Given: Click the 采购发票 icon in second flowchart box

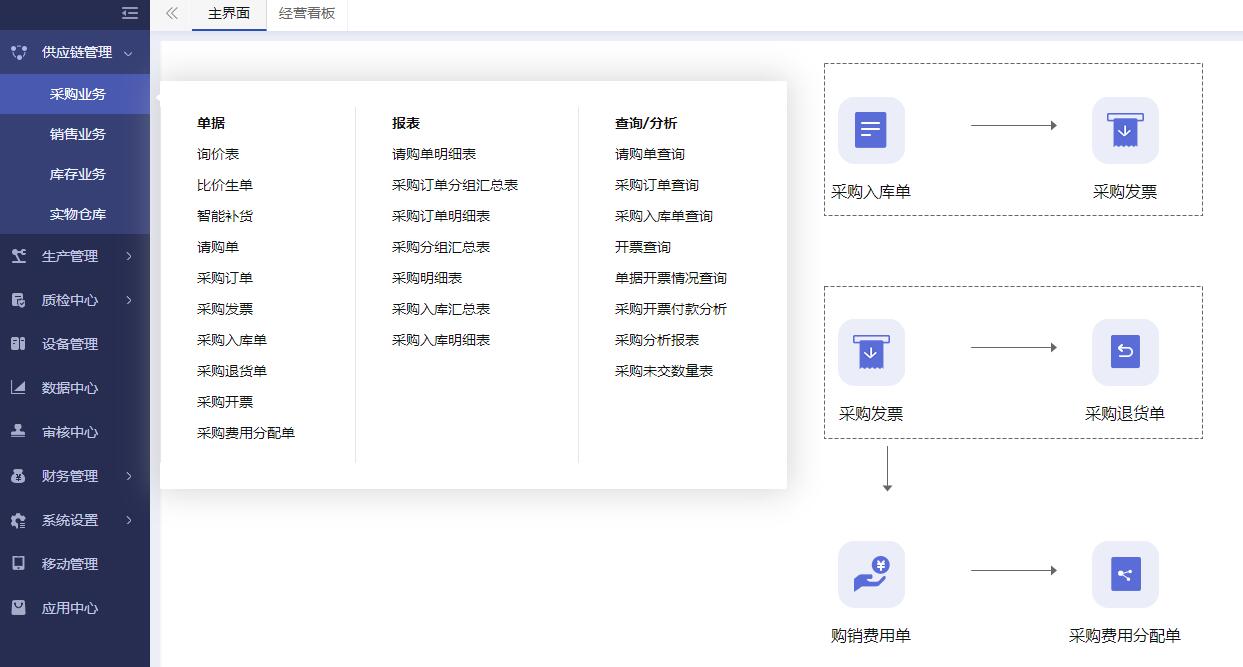Looking at the screenshot, I should pos(871,352).
